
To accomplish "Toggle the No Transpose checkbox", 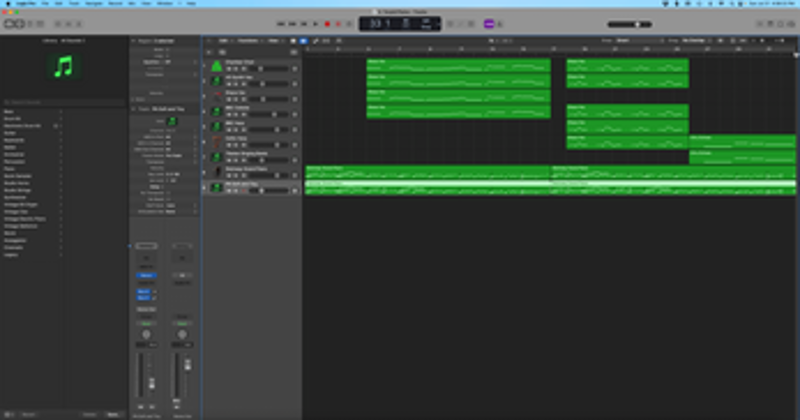I will pyautogui.click(x=169, y=193).
